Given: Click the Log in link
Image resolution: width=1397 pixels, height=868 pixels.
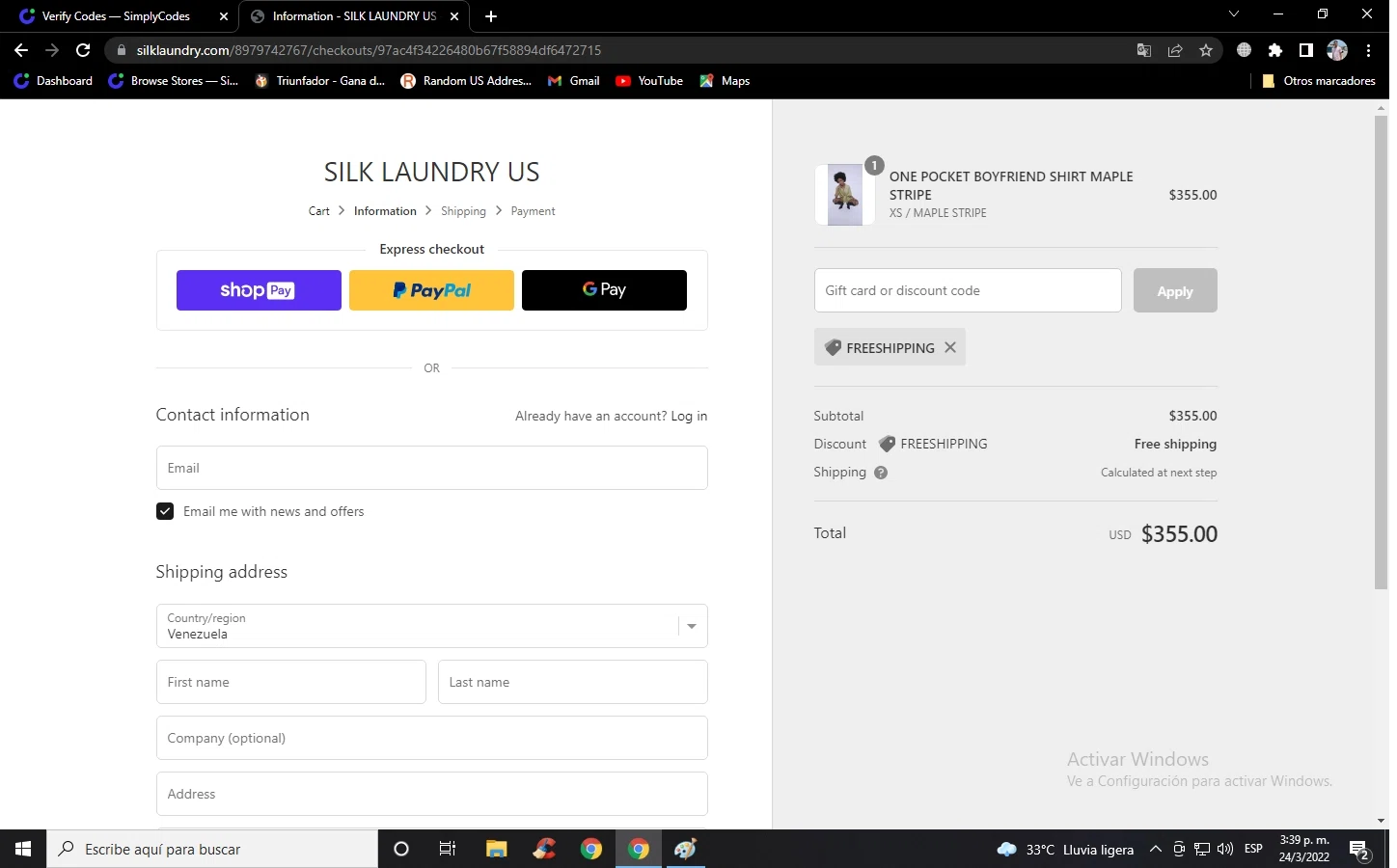Looking at the screenshot, I should (689, 417).
